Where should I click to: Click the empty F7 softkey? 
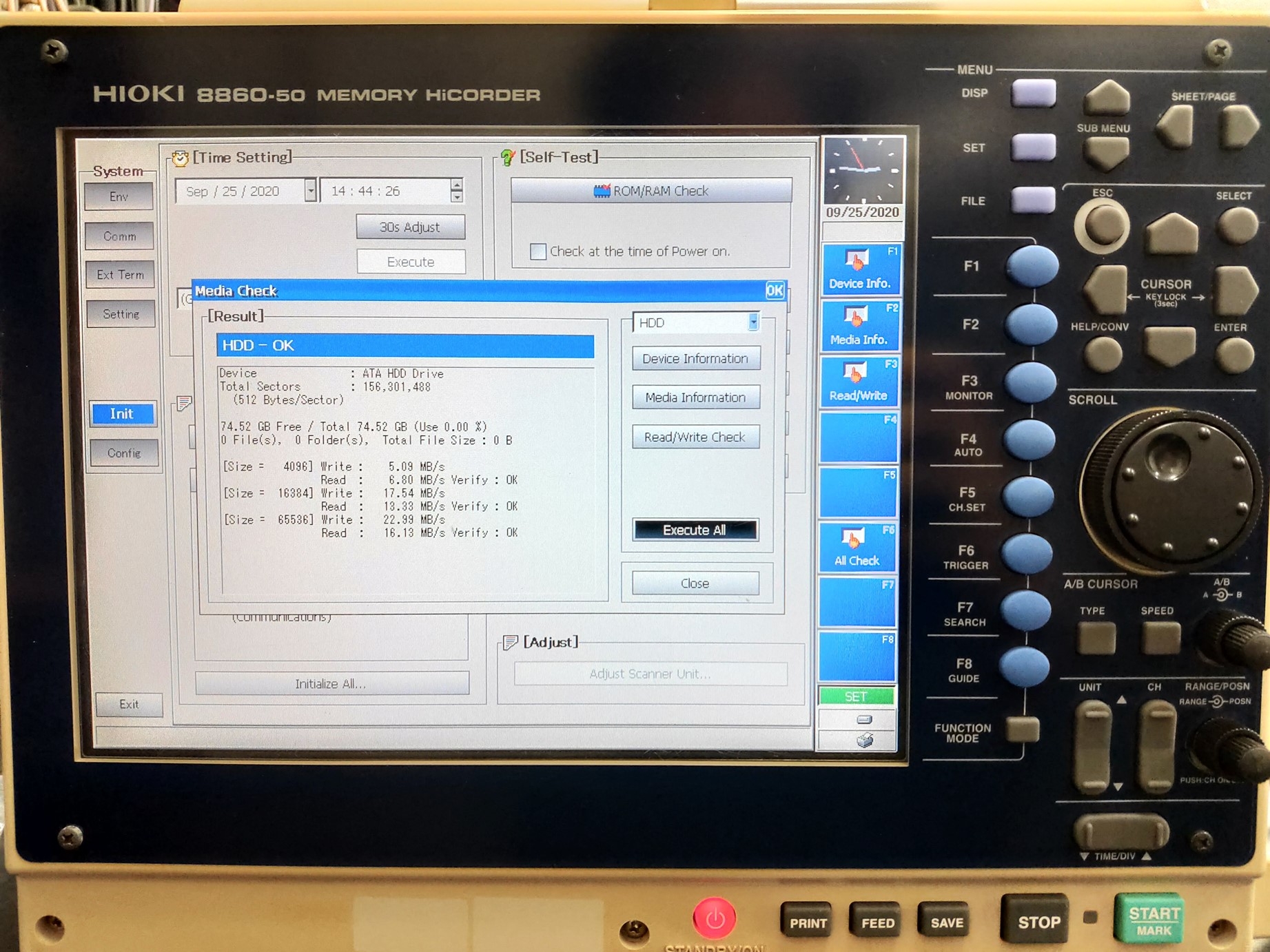(857, 603)
